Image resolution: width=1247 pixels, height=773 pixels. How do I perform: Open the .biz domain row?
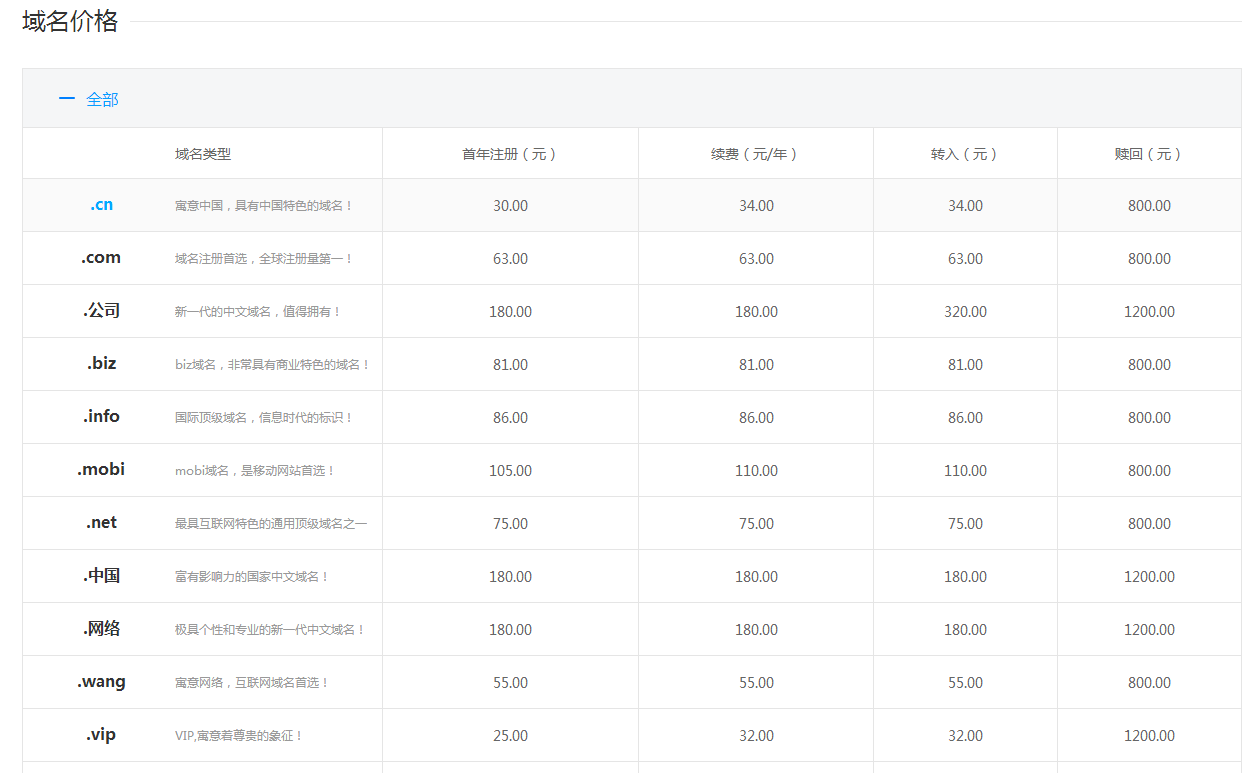click(x=101, y=364)
